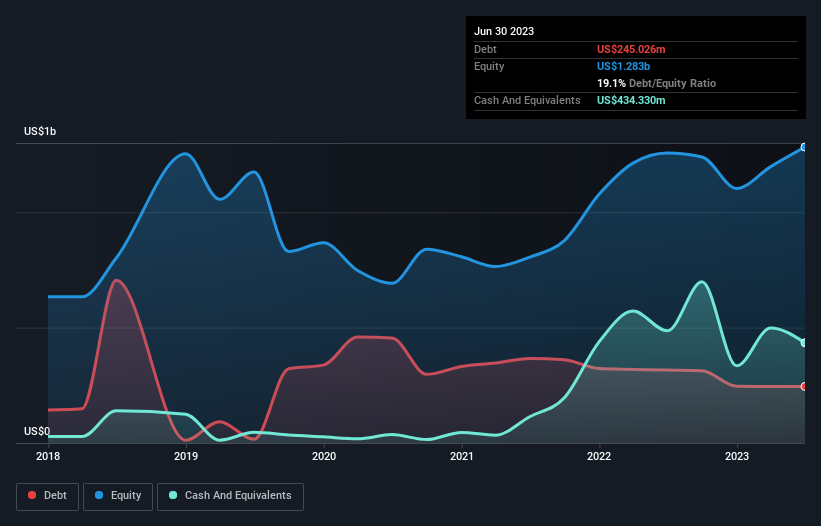The height and width of the screenshot is (526, 821).
Task: Click the US$245.026m debt value
Action: click(x=631, y=49)
